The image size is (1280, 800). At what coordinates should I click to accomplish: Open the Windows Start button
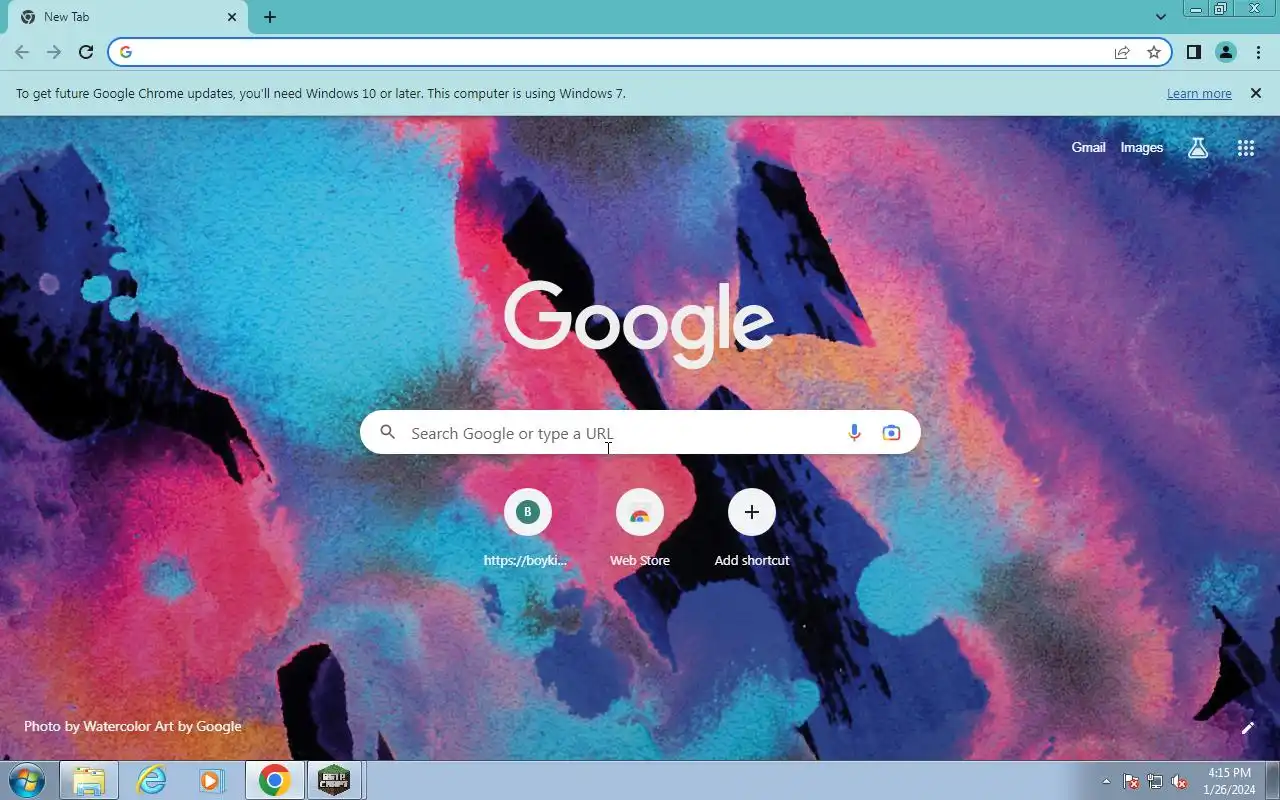(x=26, y=780)
